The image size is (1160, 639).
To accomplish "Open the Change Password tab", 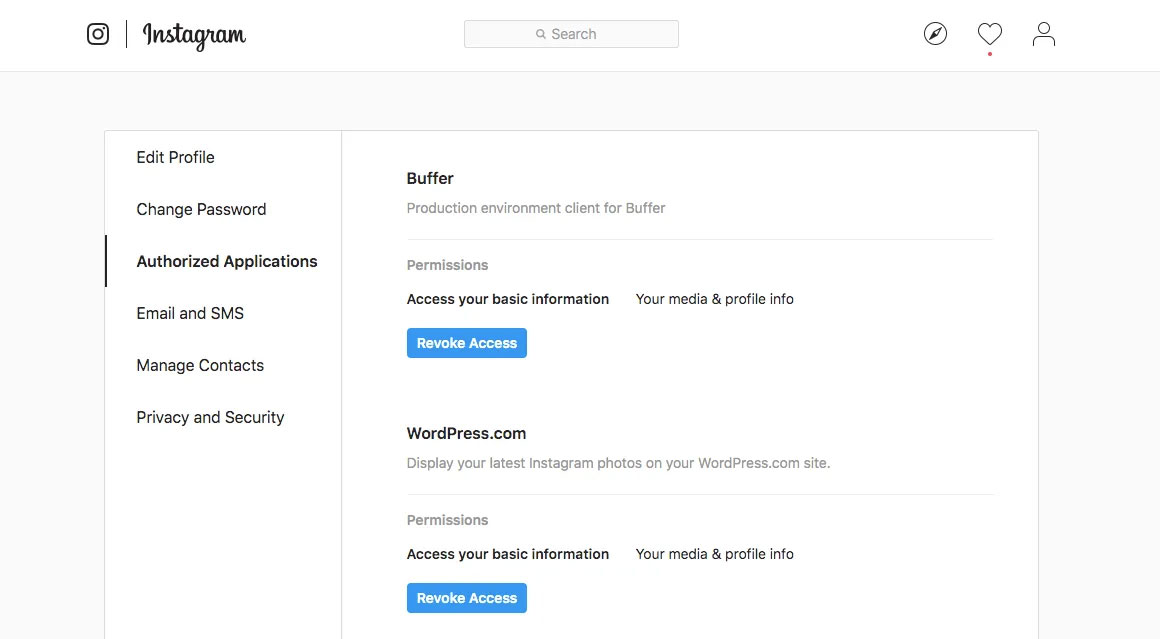I will (x=201, y=209).
